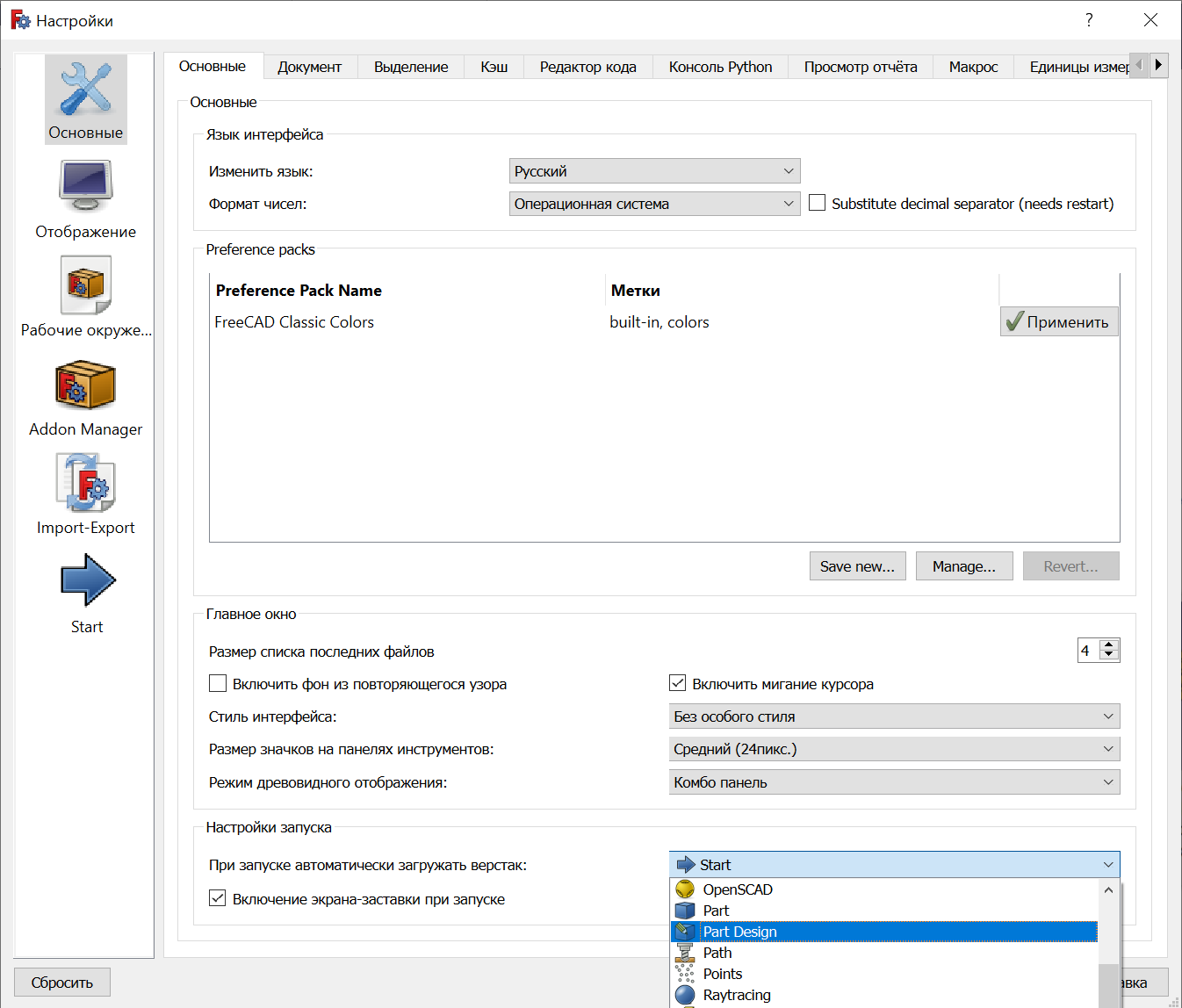Image resolution: width=1182 pixels, height=1008 pixels.
Task: Choose Part Design workbench from list
Action: (884, 932)
